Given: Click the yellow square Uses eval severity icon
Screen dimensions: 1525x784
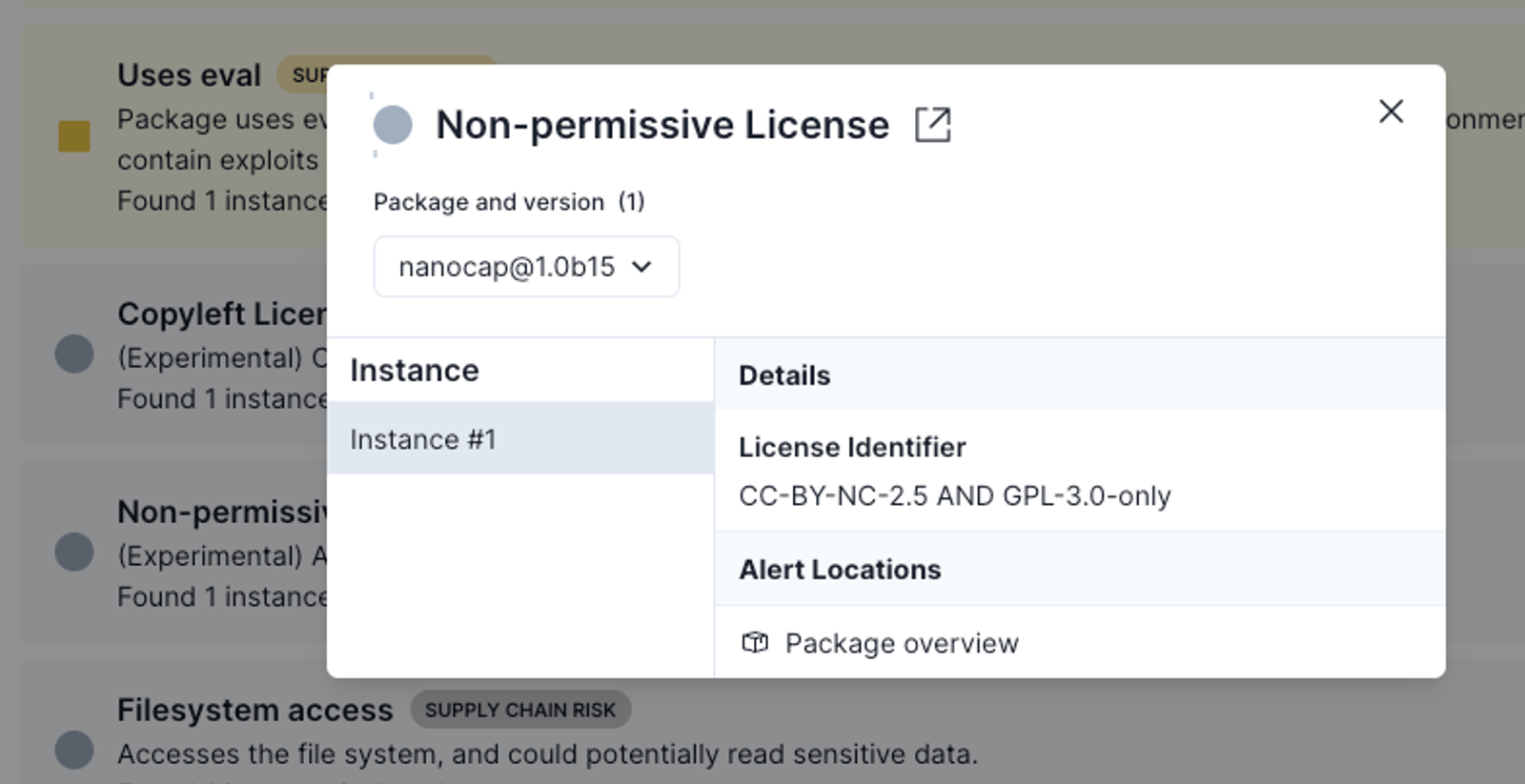Looking at the screenshot, I should point(74,136).
